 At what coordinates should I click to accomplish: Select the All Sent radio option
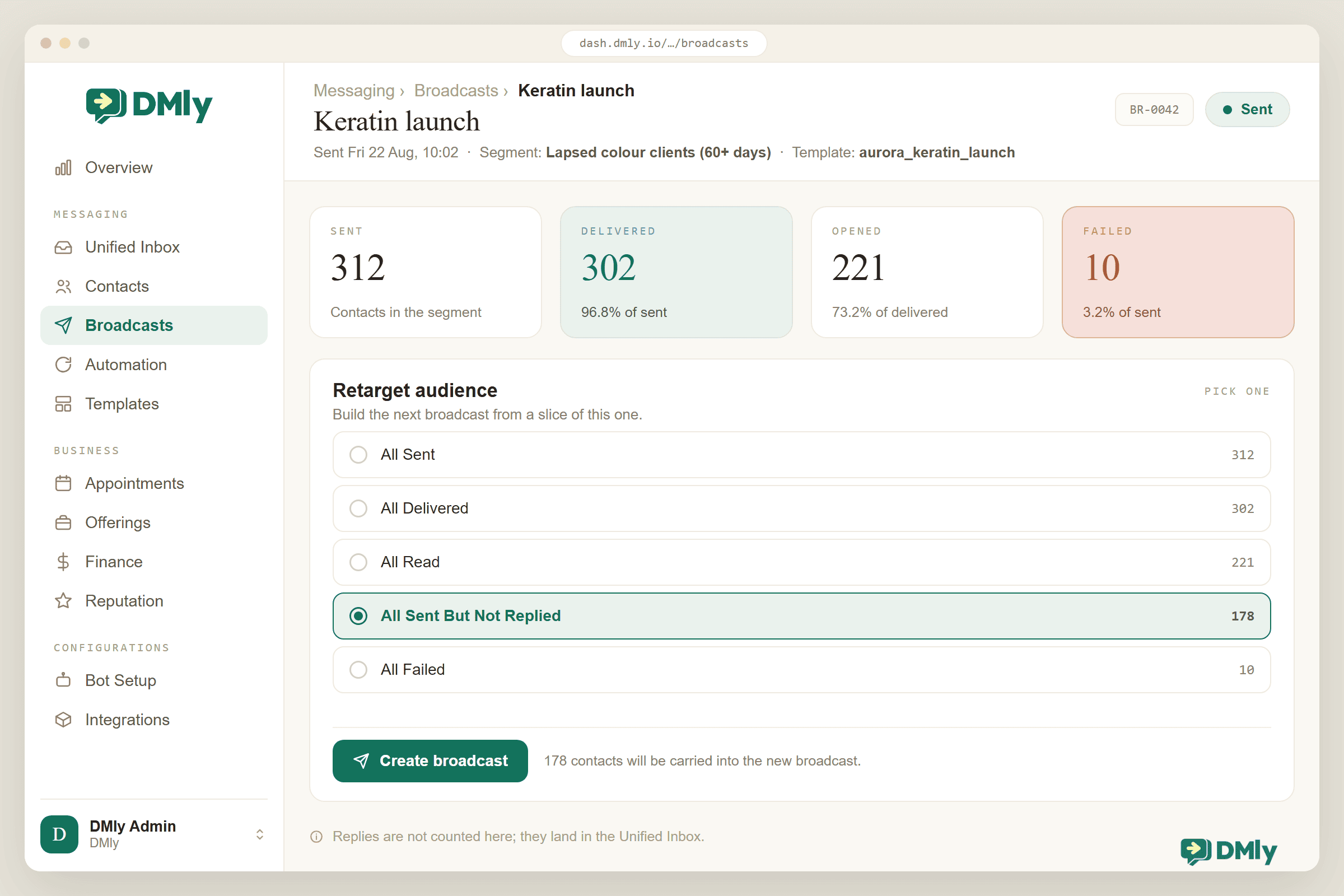click(802, 455)
